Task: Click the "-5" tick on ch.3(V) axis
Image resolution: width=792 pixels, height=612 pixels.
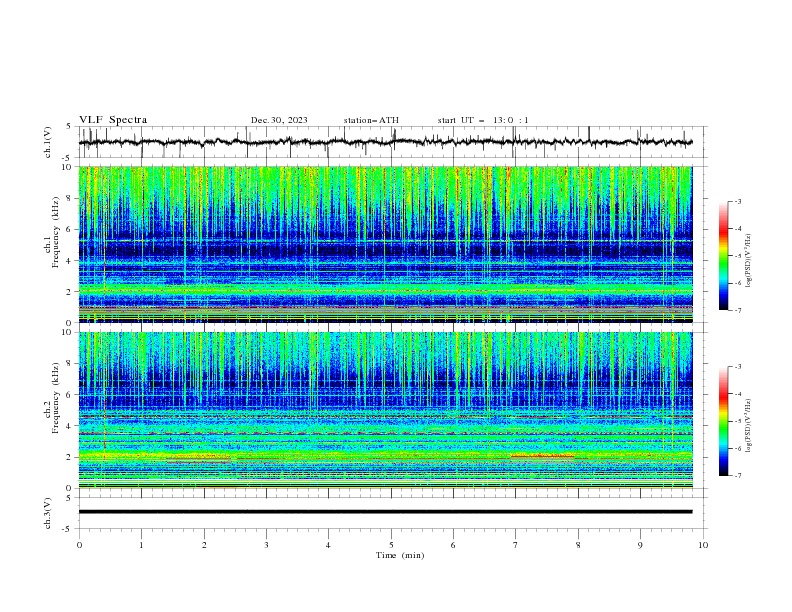Action: point(68,529)
